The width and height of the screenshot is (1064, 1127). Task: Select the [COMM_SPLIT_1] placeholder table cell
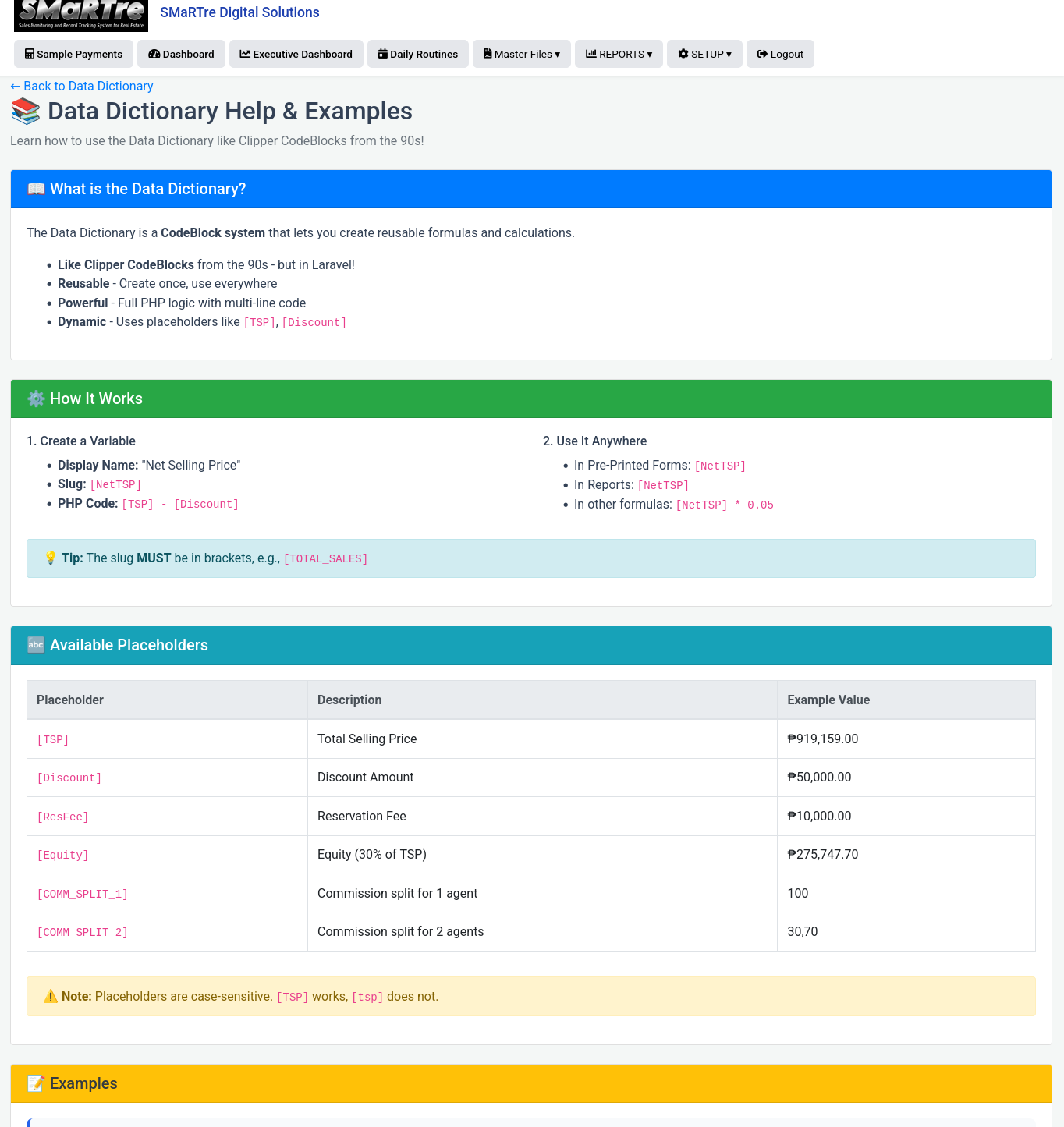click(x=167, y=893)
